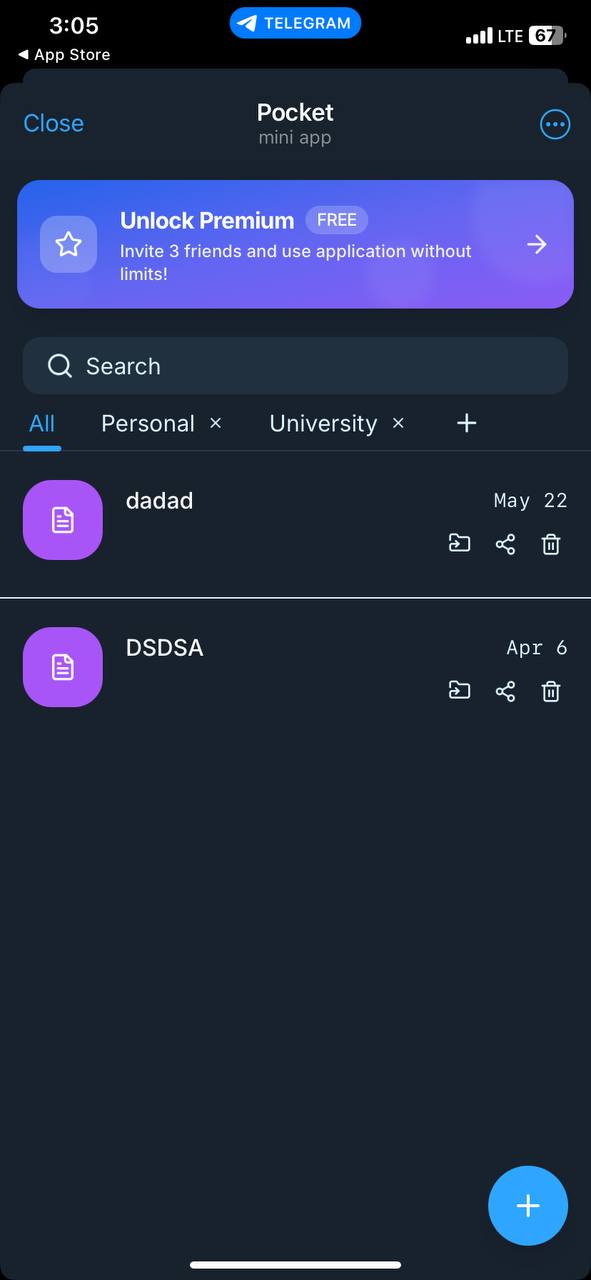
Task: Click the magnifier icon in the search bar
Action: coord(60,366)
